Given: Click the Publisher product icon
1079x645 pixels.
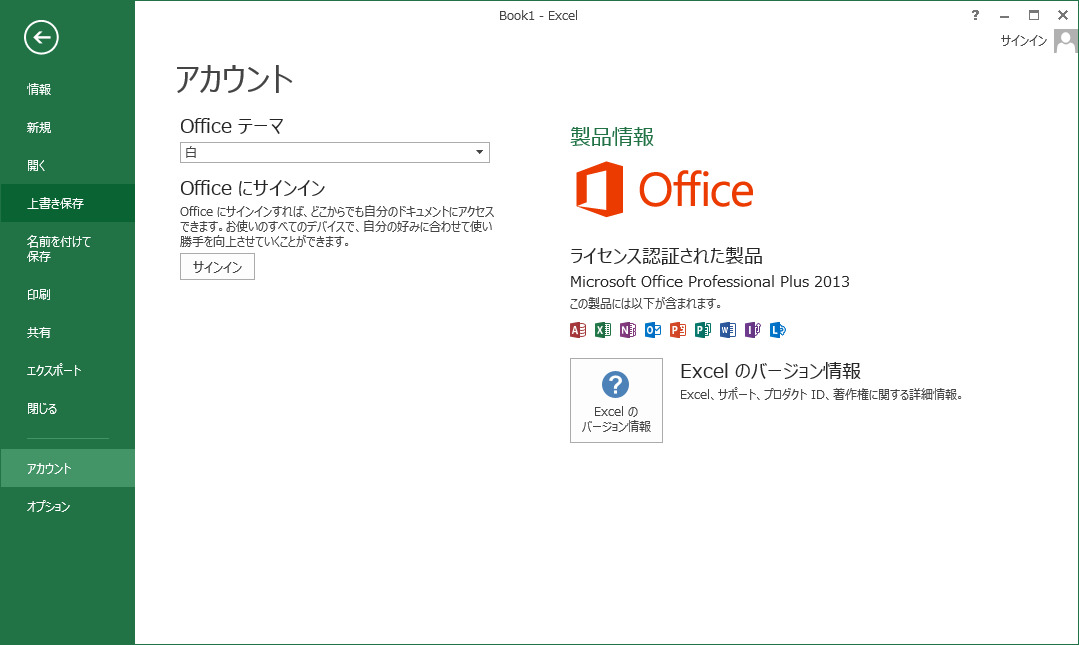Looking at the screenshot, I should (x=703, y=330).
